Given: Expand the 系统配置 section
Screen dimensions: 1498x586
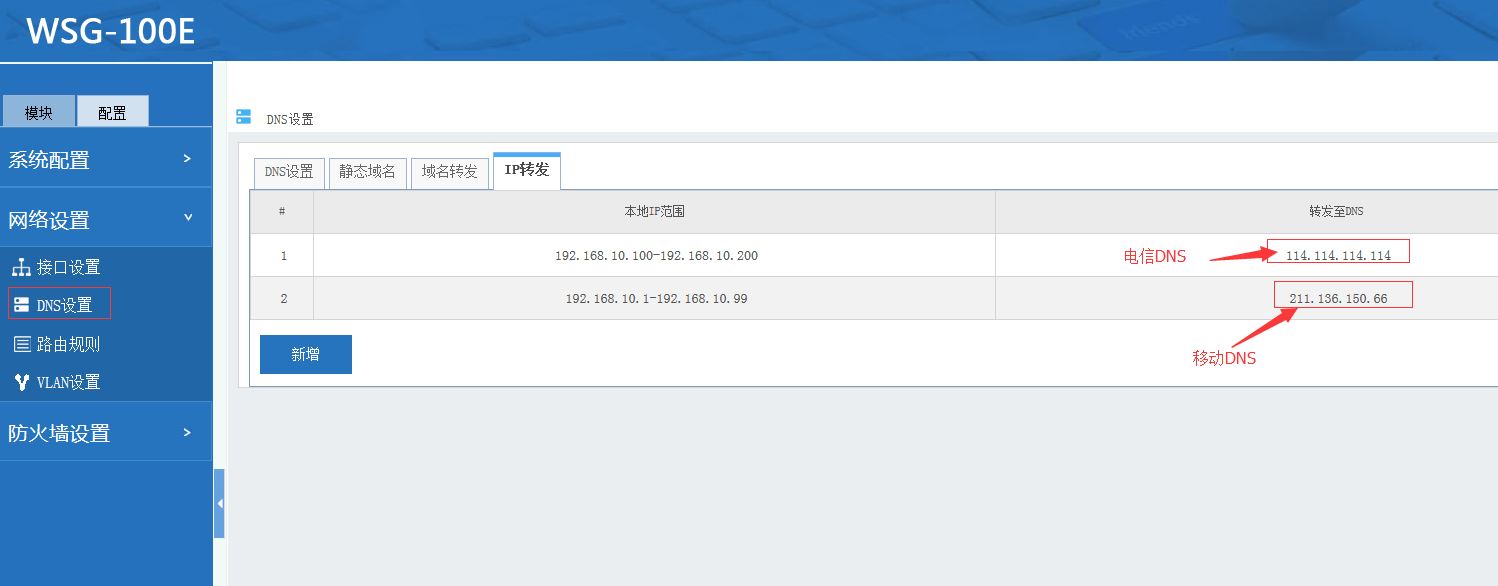Looking at the screenshot, I should click(x=187, y=159).
